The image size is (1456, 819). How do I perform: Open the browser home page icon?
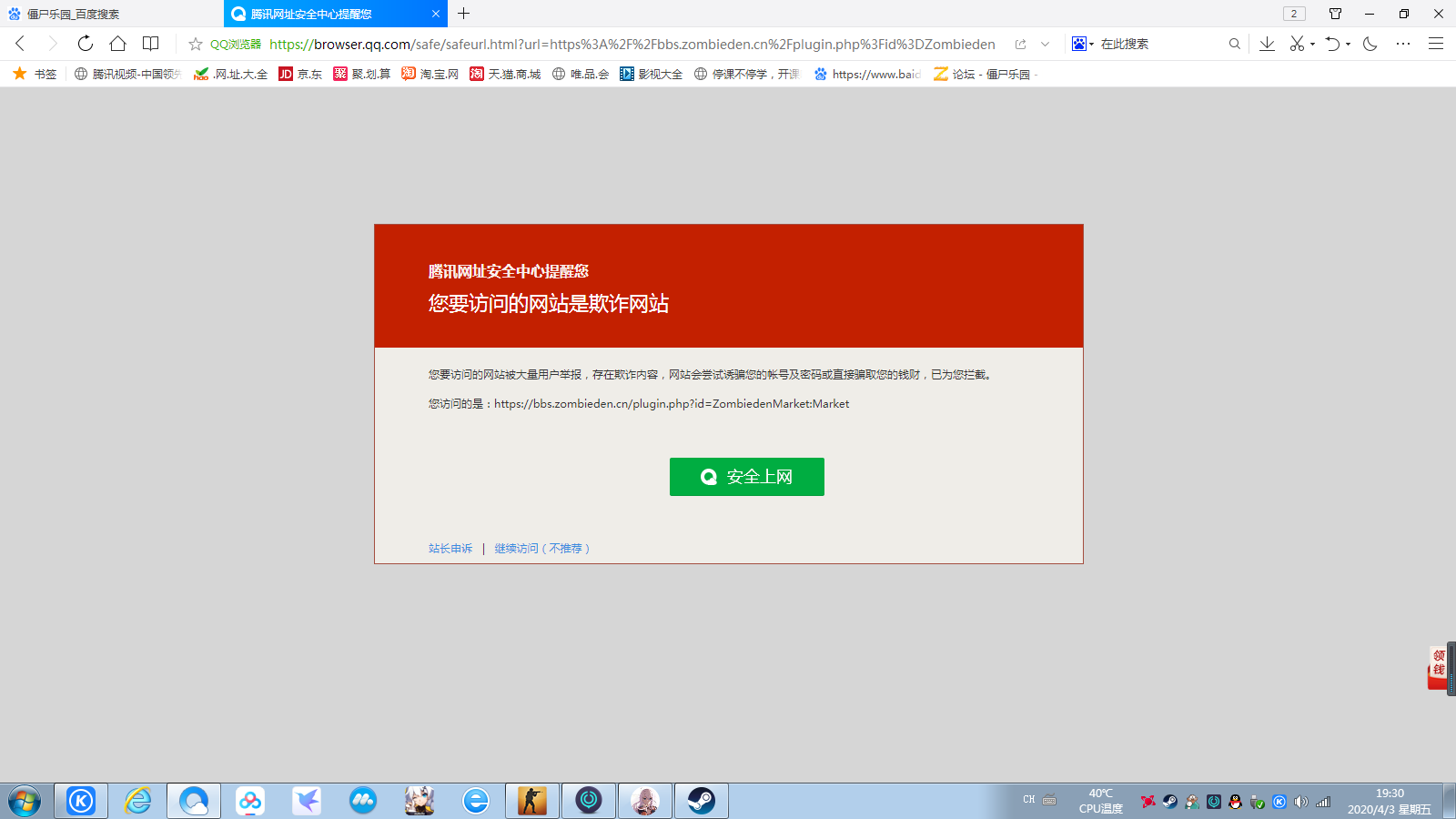click(x=118, y=43)
